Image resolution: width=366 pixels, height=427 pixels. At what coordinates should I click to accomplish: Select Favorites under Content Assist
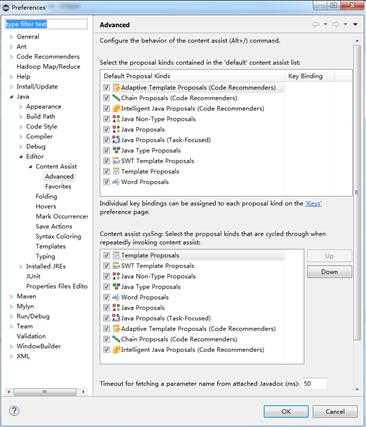58,186
